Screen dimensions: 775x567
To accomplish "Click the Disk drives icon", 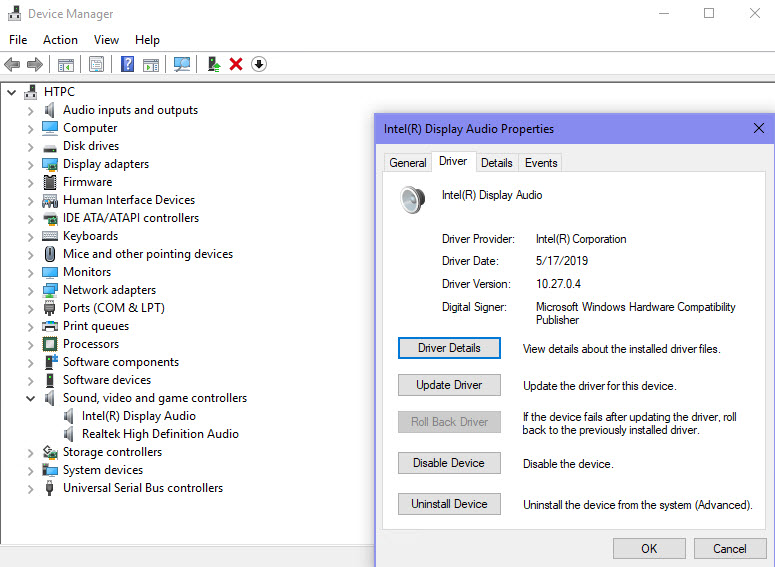I will pos(50,148).
